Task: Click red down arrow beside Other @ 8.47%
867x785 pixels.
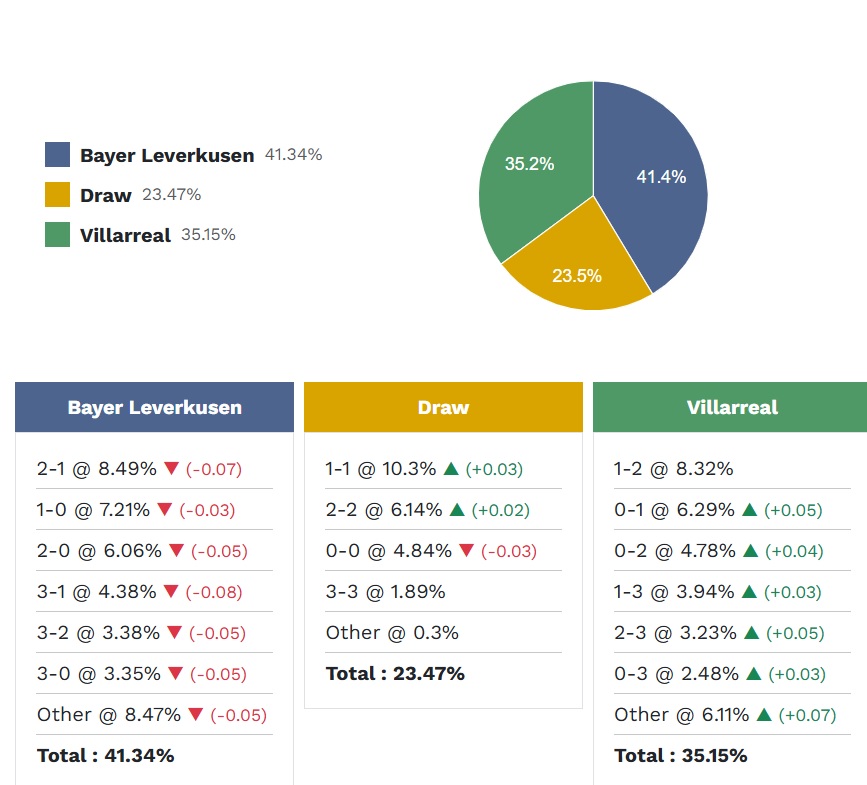Action: [x=196, y=715]
